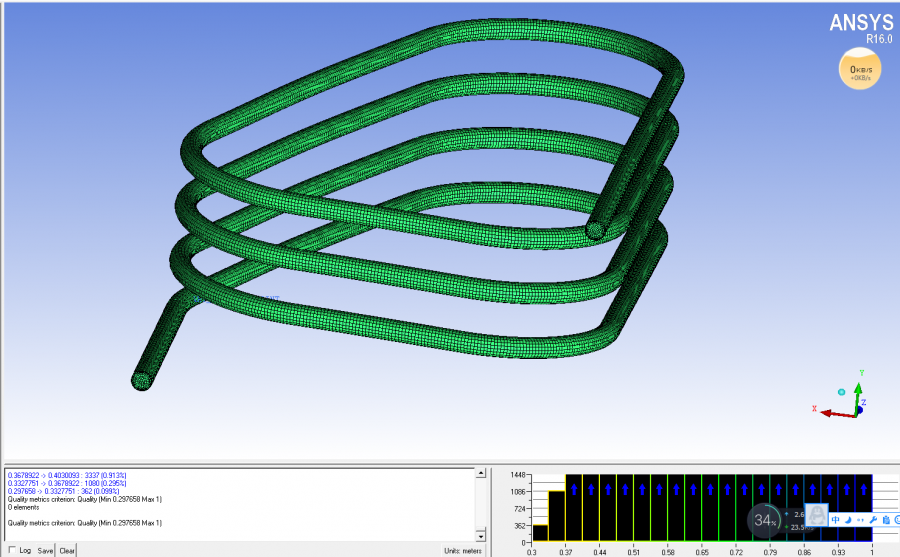This screenshot has width=900, height=557.
Task: Click the clipboard icon on IME toolbar
Action: tap(886, 520)
